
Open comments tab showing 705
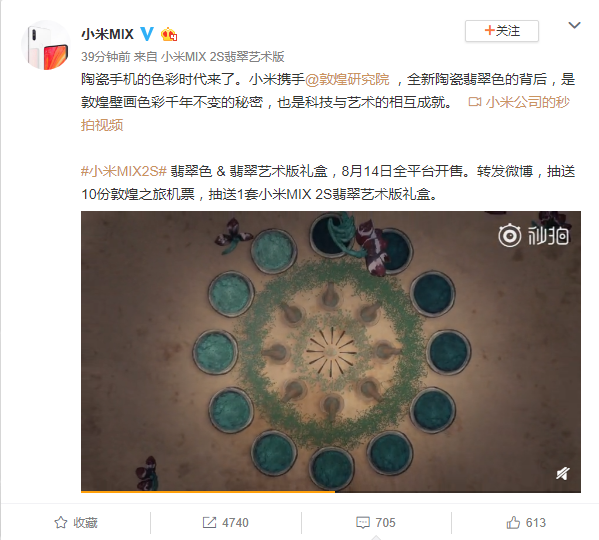[x=376, y=522]
